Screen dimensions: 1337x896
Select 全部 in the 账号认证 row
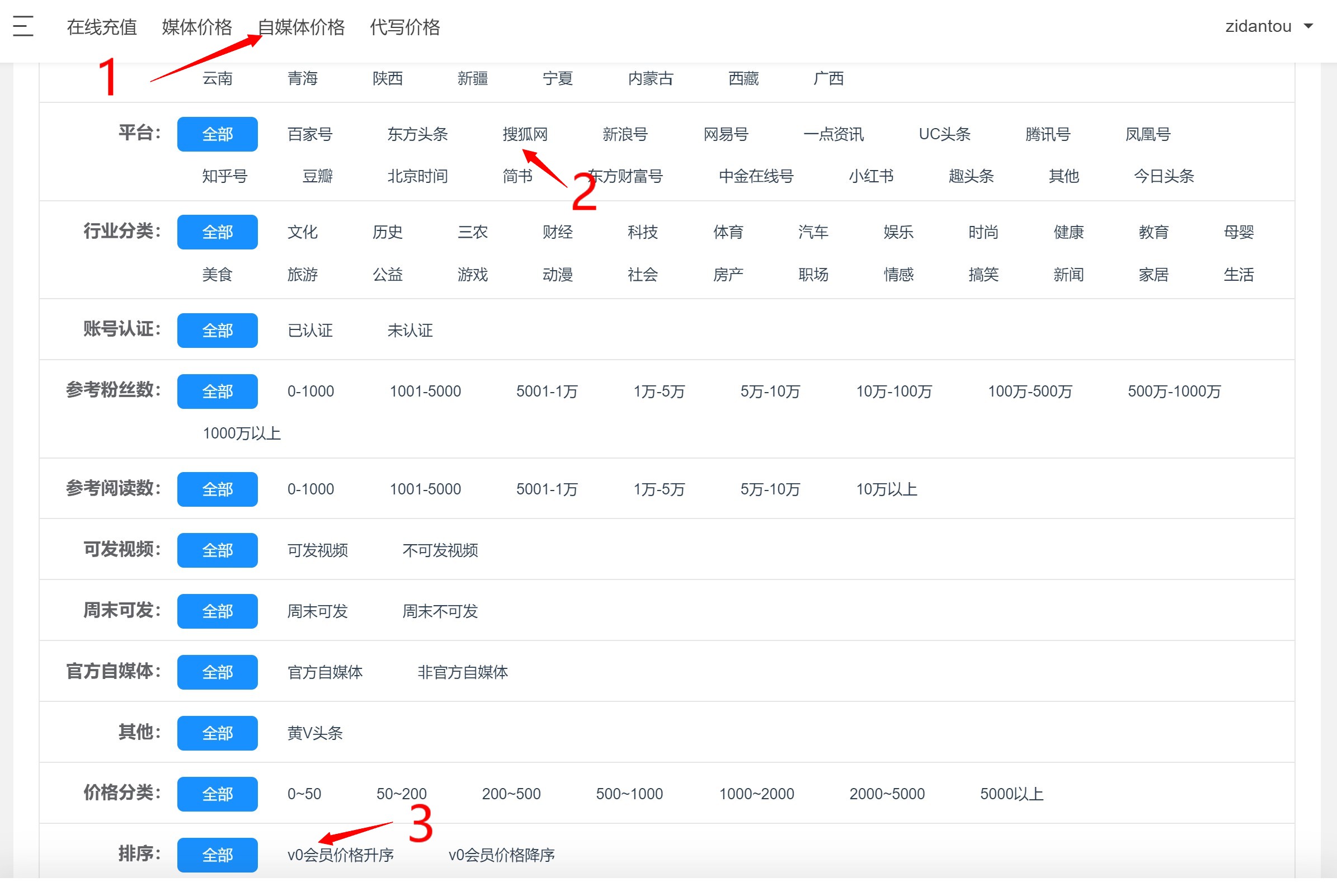217,331
